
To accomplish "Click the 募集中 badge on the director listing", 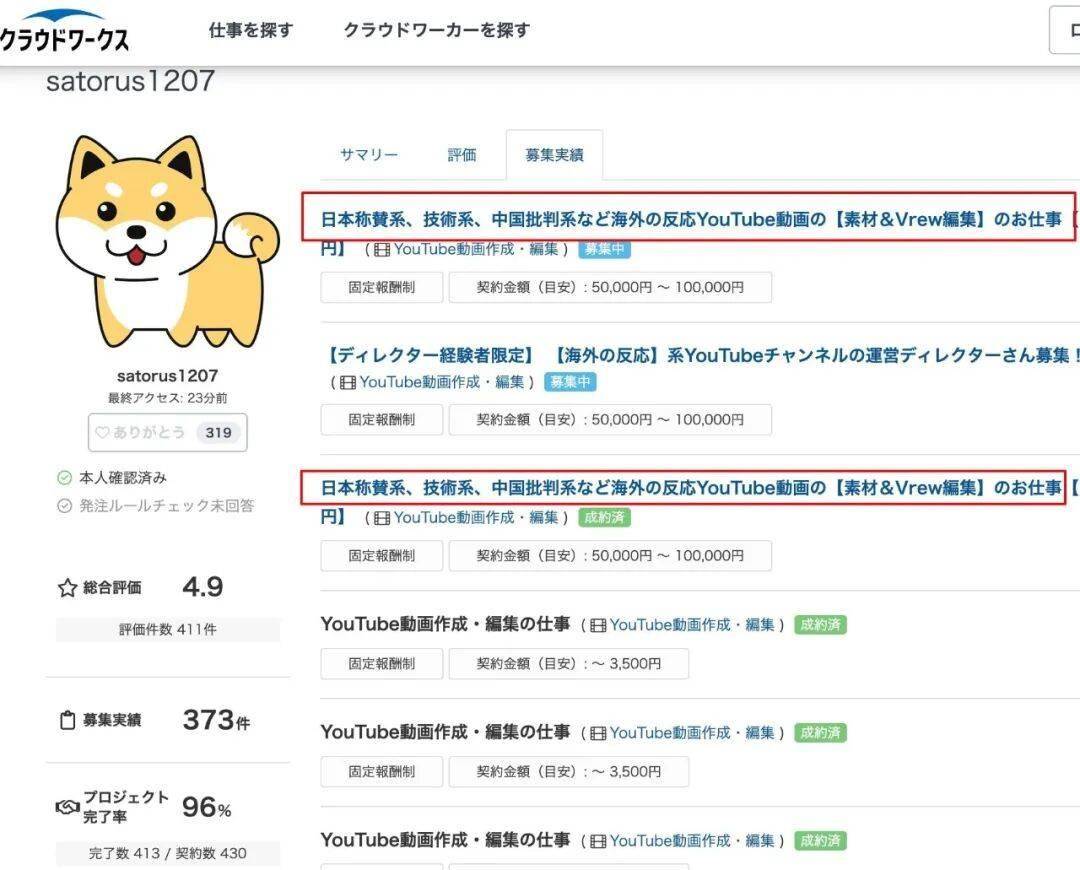I will pos(570,382).
